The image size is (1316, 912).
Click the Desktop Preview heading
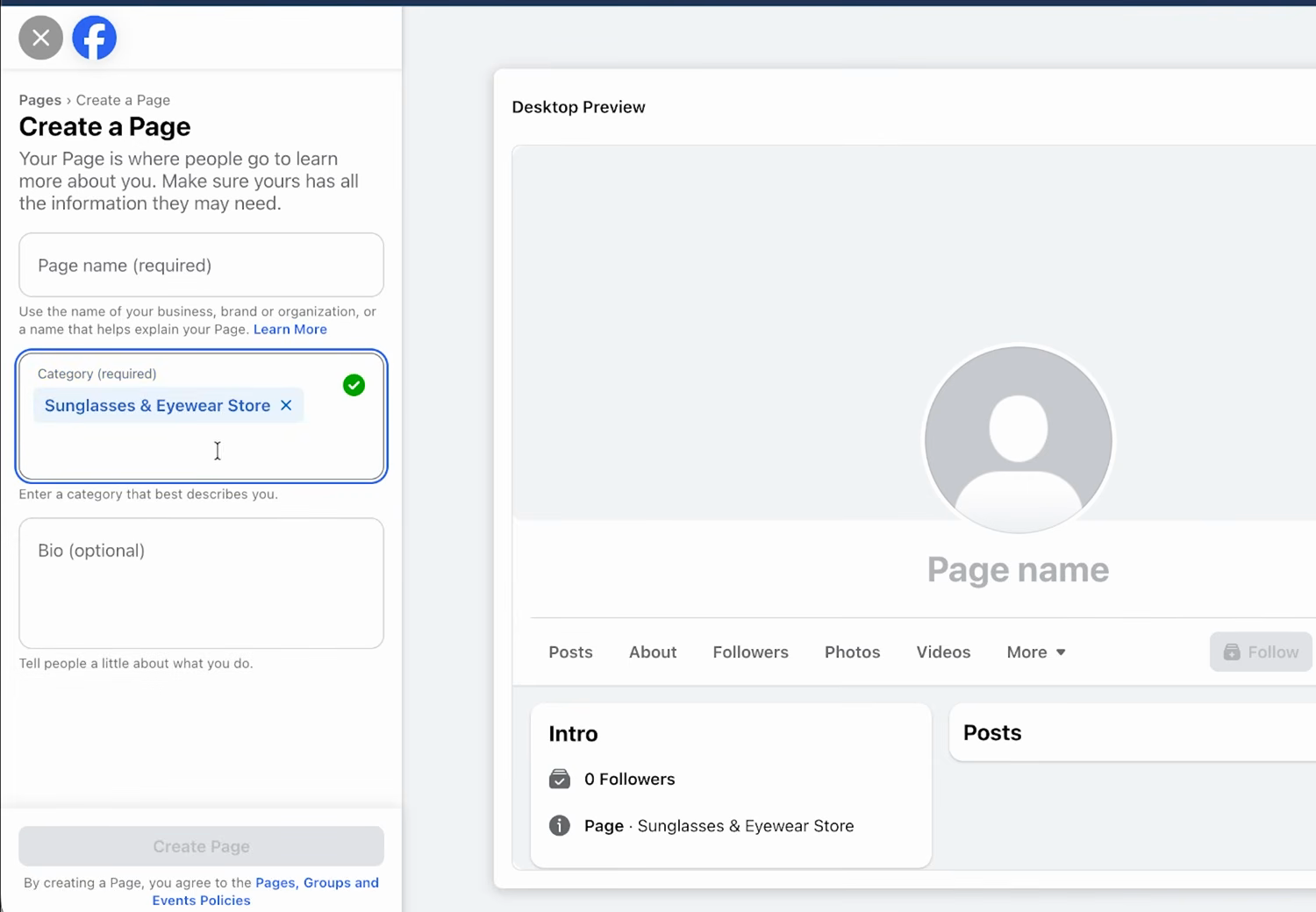pyautogui.click(x=578, y=107)
